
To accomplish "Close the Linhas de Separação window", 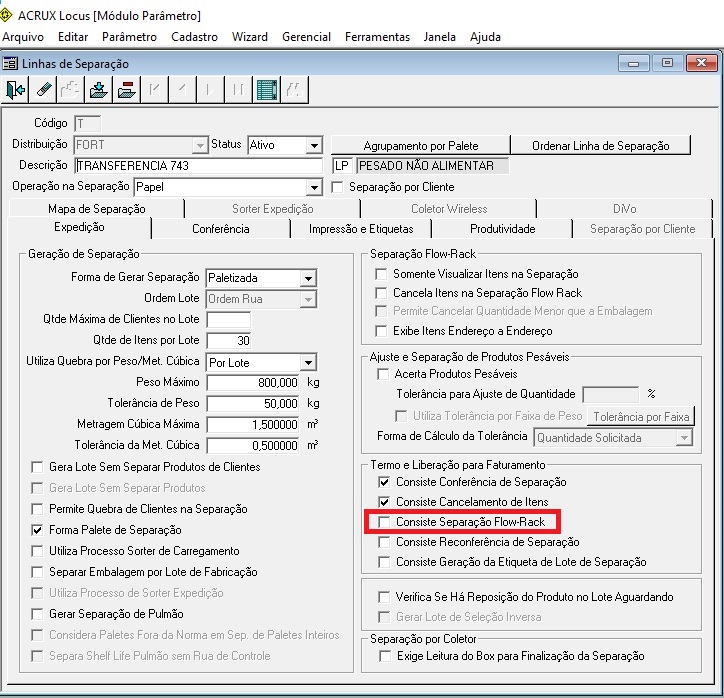I will pos(701,63).
